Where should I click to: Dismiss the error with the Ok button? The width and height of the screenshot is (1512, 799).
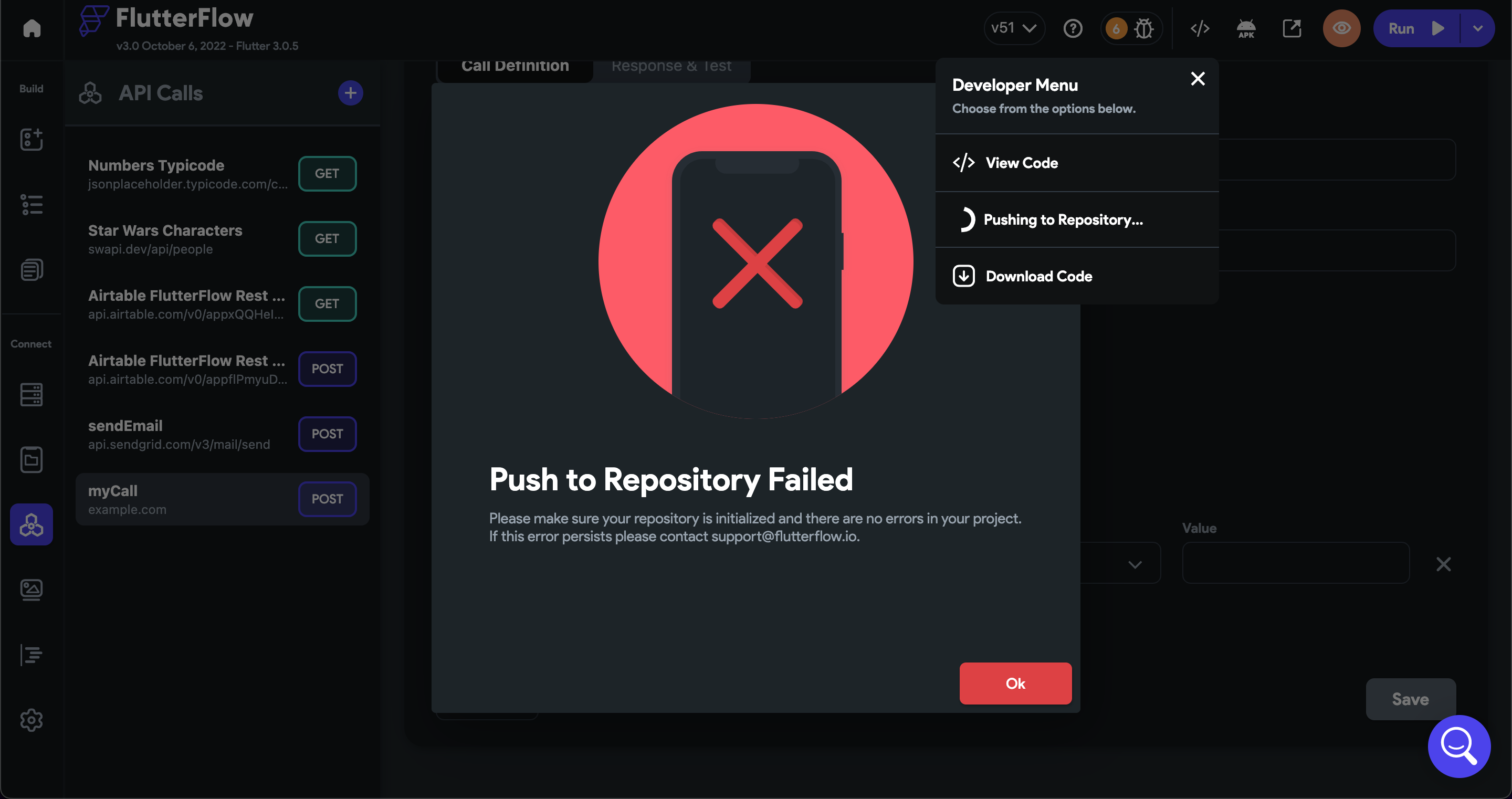click(x=1015, y=683)
